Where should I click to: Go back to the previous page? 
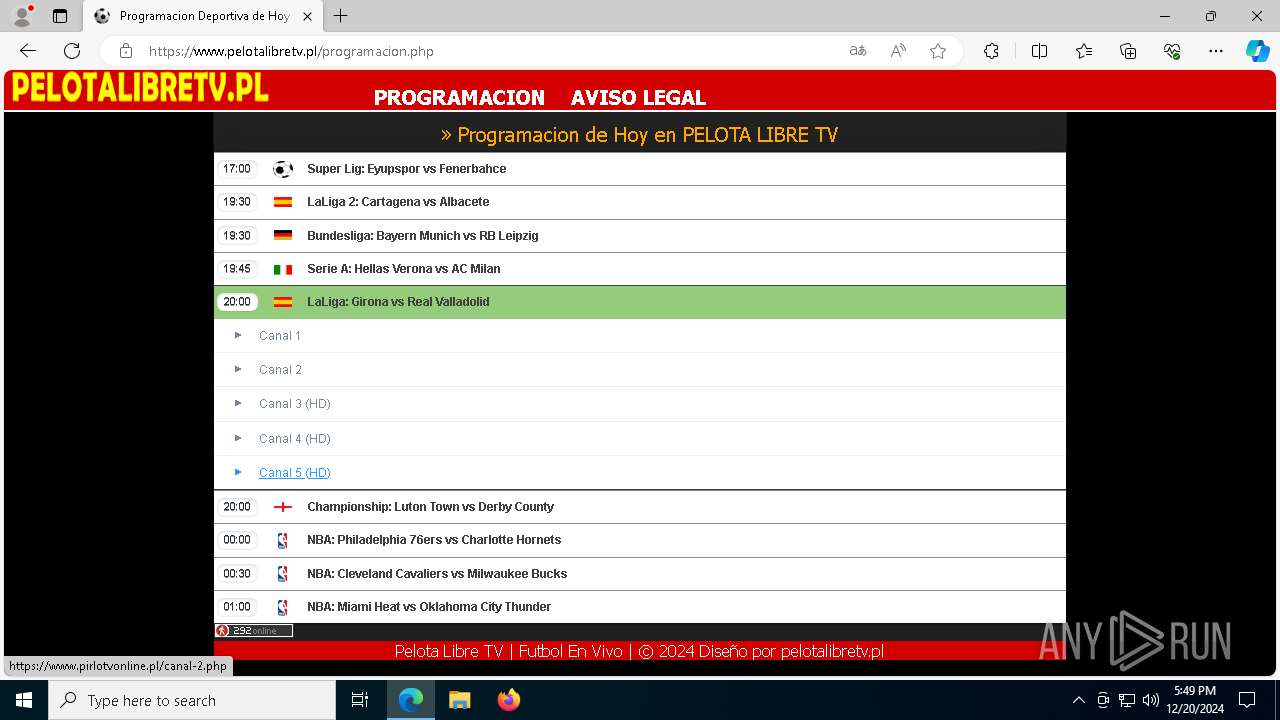click(28, 51)
